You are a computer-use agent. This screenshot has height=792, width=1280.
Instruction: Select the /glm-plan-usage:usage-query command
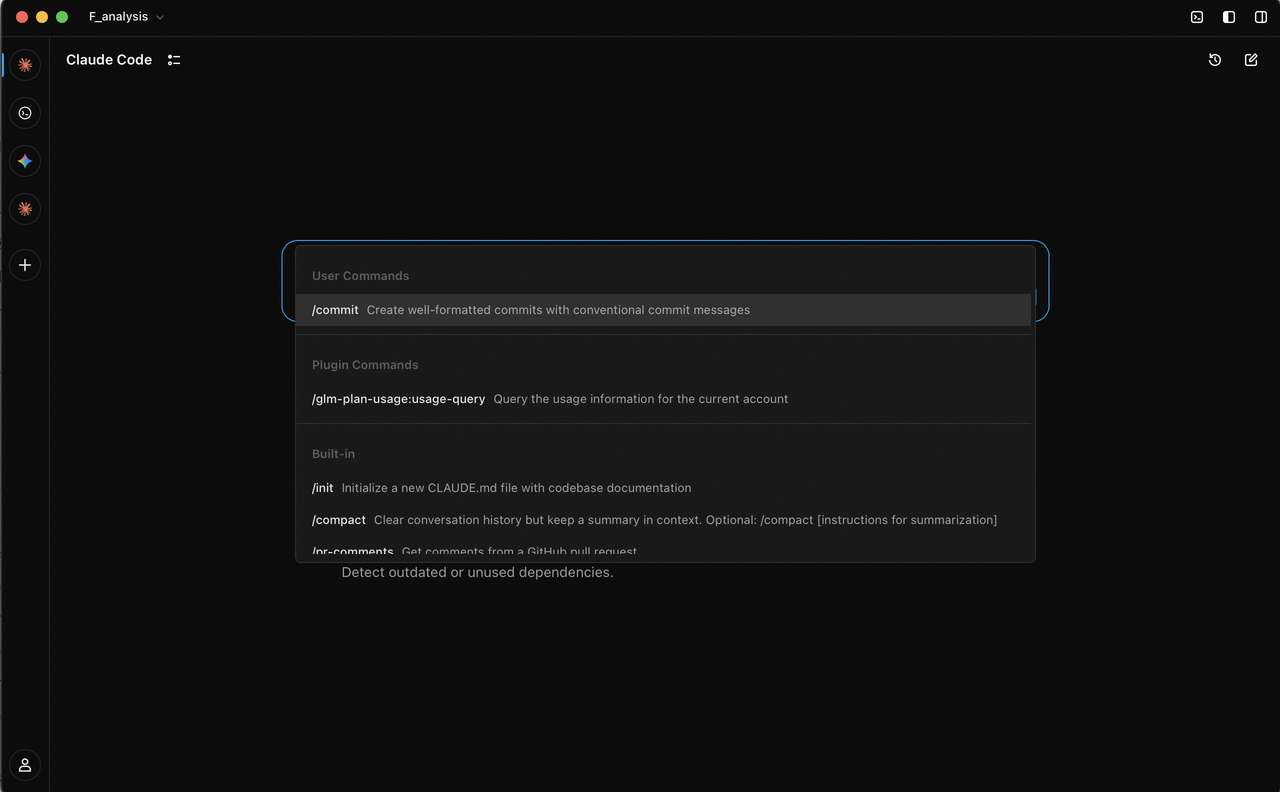click(663, 399)
